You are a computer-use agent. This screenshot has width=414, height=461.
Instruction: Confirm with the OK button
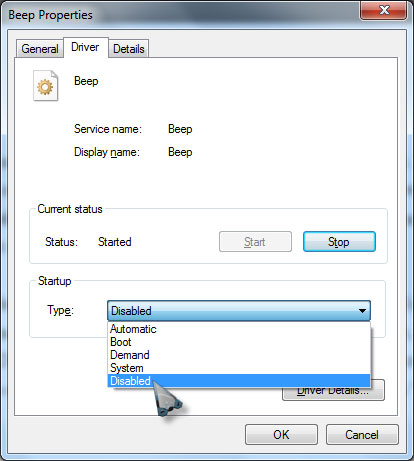pyautogui.click(x=281, y=435)
